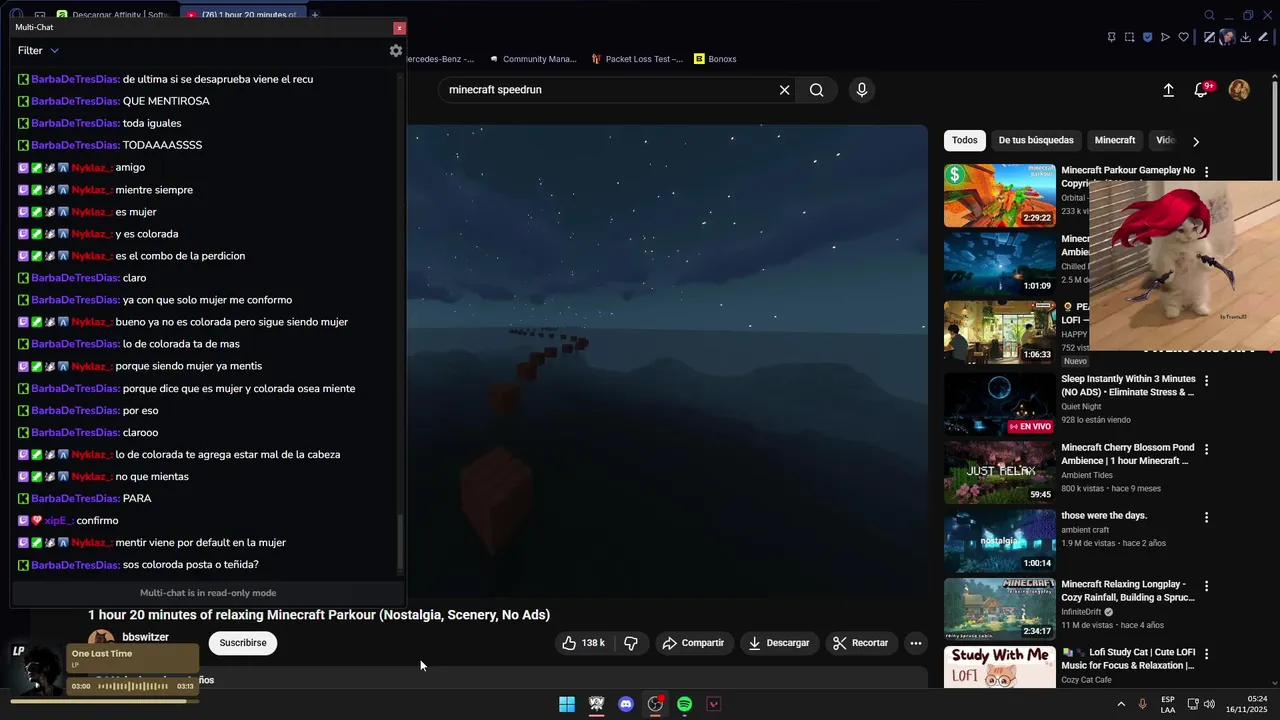Open those were the days video title
Image resolution: width=1280 pixels, height=720 pixels.
tap(1104, 516)
